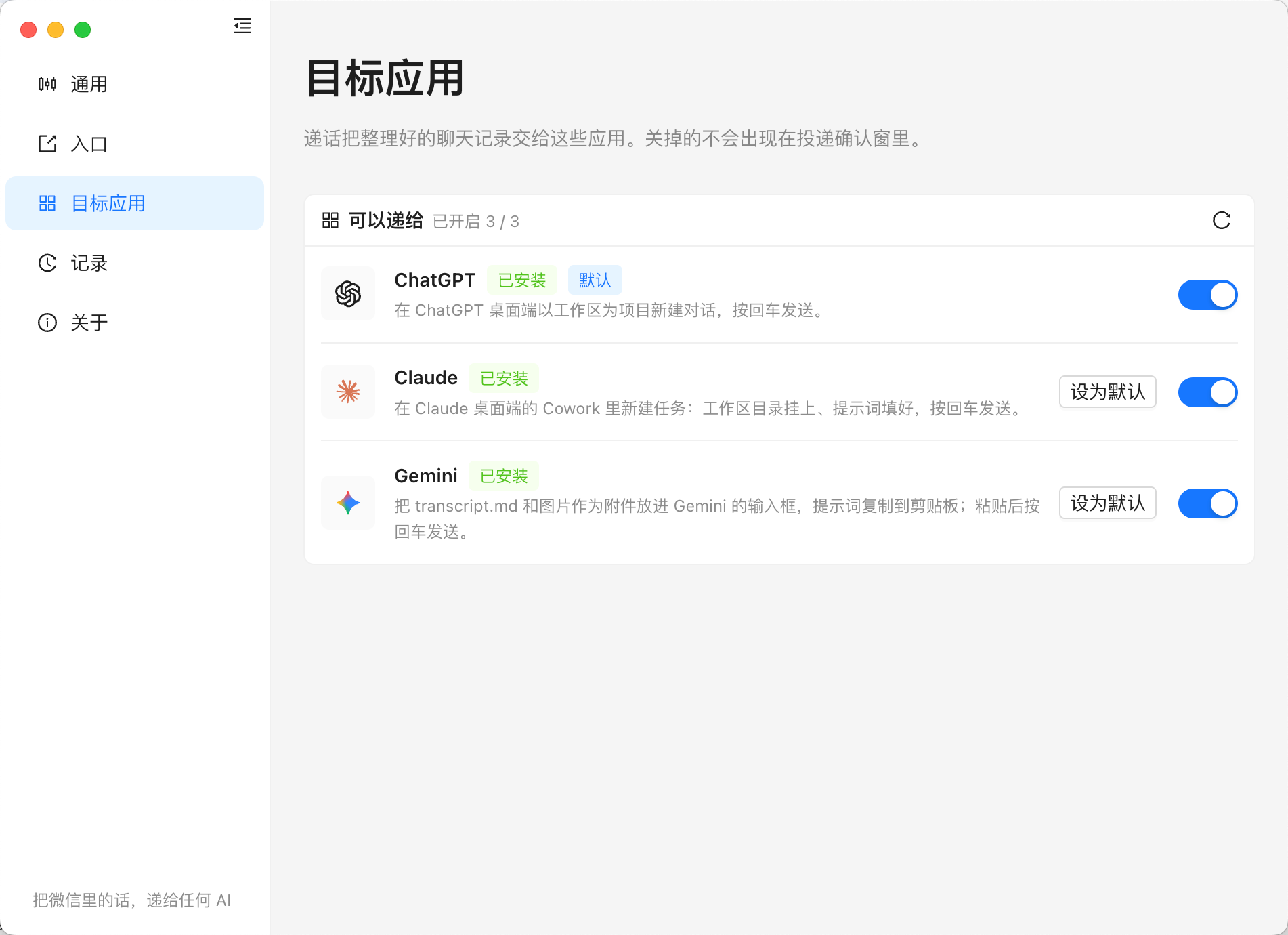Click the Gemini sparkle app icon
1288x935 pixels.
[x=348, y=503]
